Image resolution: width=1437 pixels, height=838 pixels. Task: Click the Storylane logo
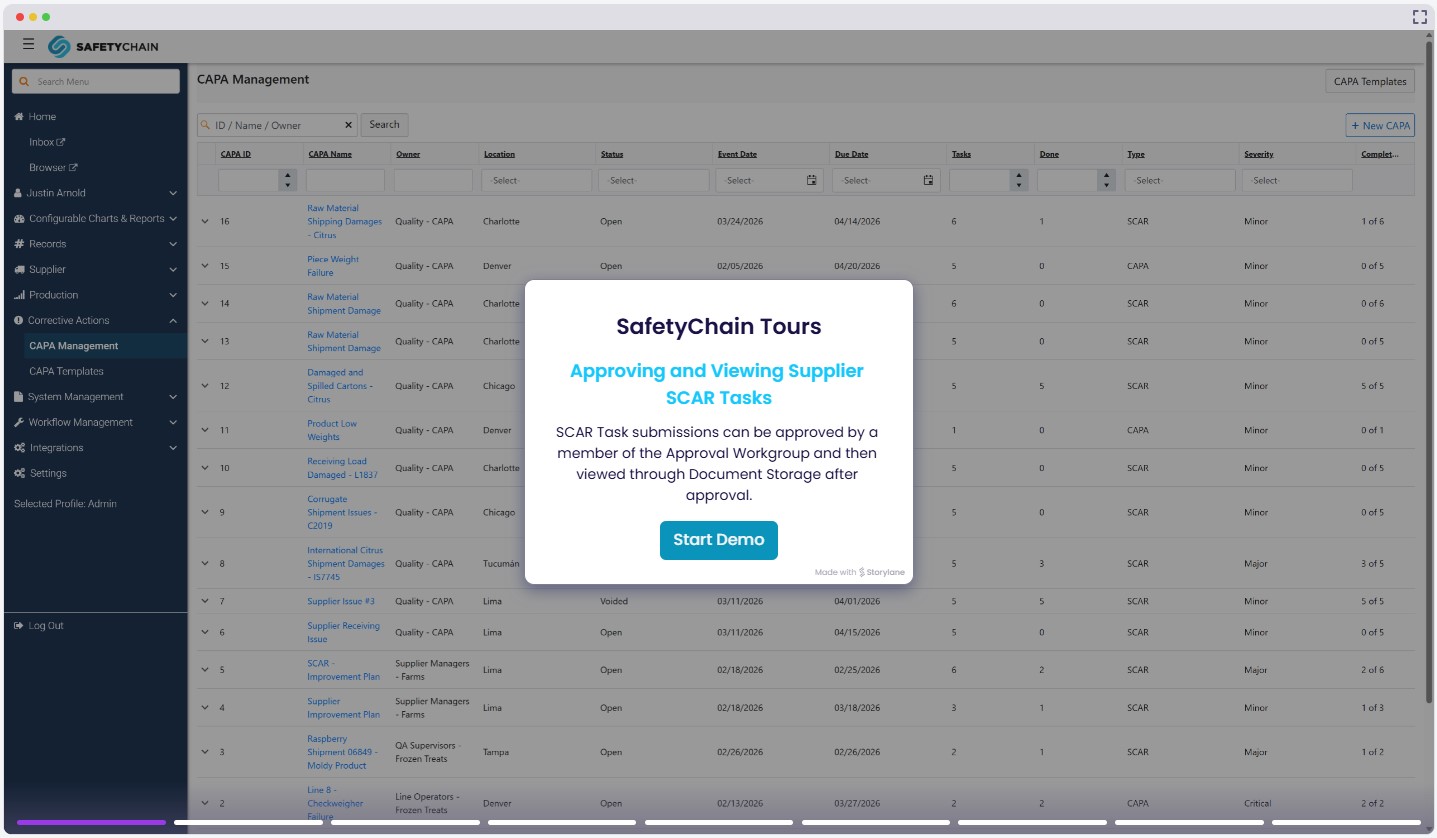(882, 573)
